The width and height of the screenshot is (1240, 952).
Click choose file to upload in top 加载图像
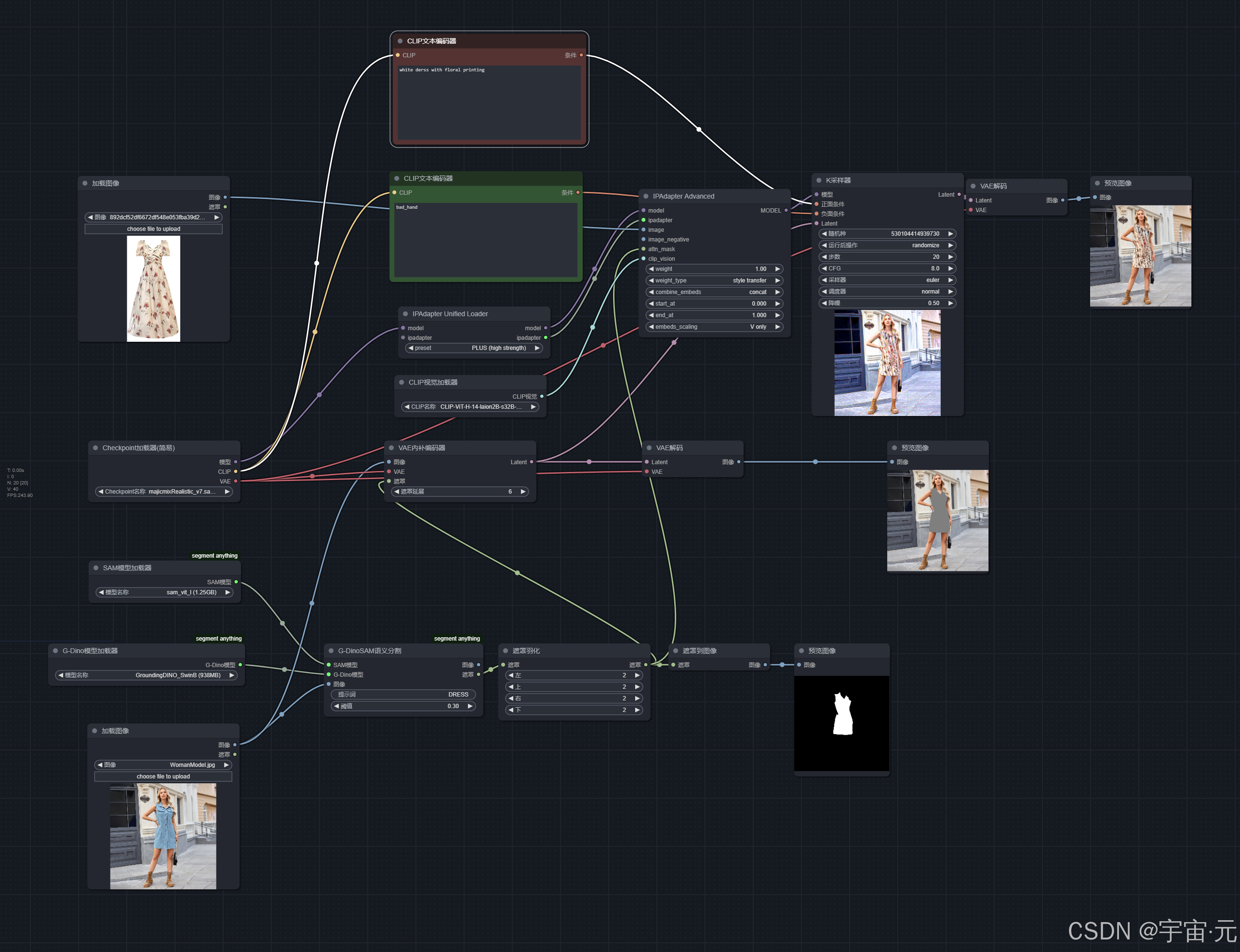154,229
